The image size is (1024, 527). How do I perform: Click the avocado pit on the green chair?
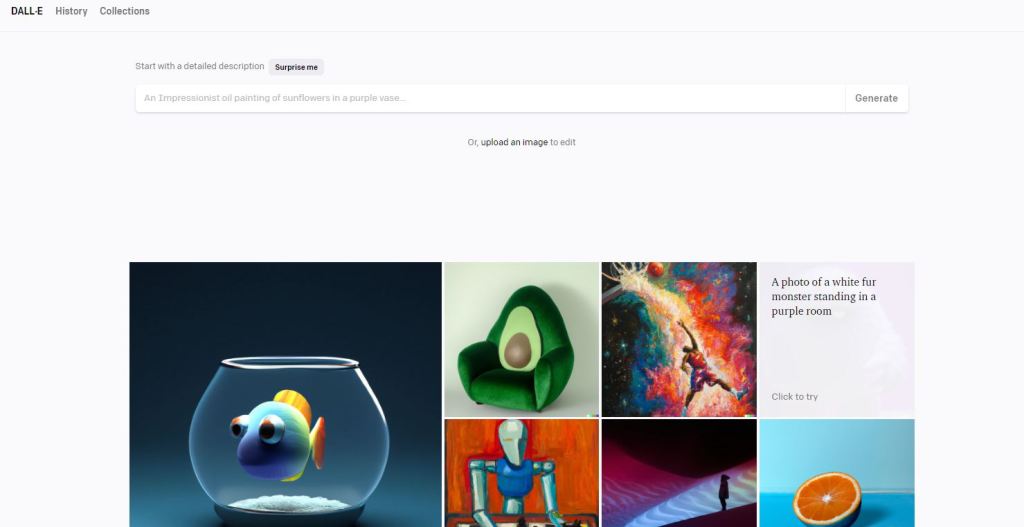517,349
